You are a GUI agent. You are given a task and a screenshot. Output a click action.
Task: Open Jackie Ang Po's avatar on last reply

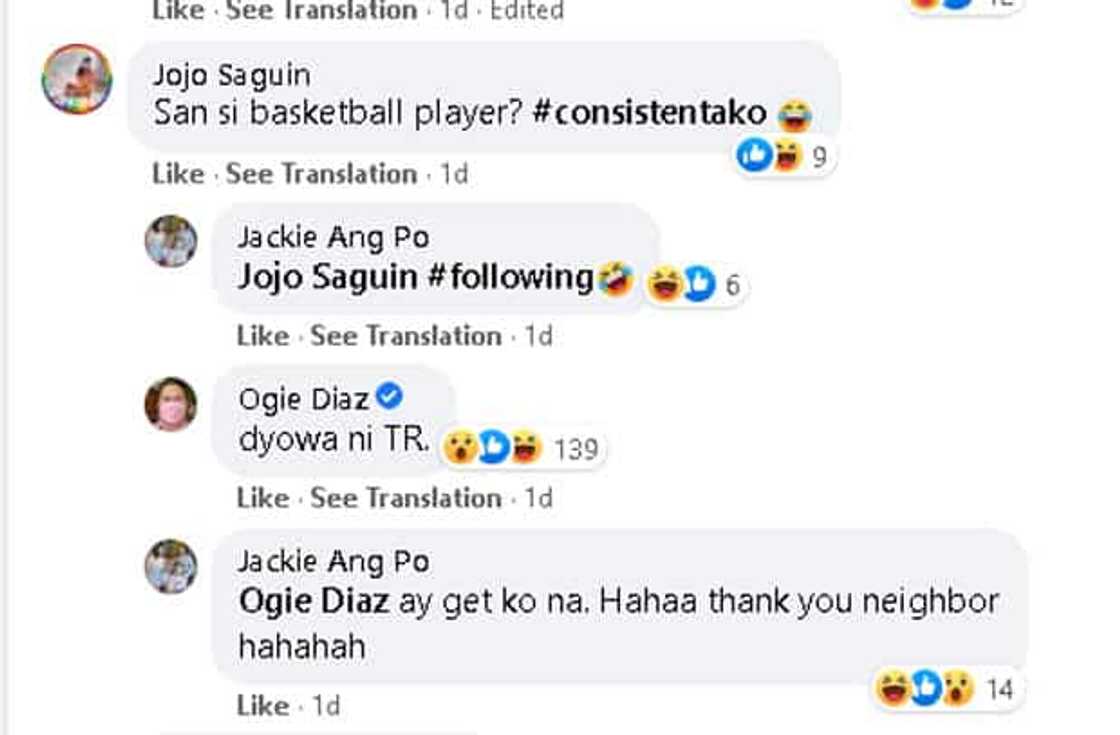pos(171,566)
